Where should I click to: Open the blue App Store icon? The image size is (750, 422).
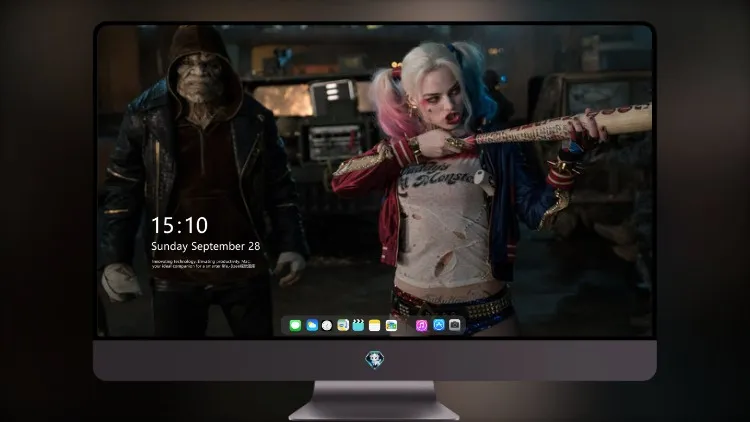(439, 325)
